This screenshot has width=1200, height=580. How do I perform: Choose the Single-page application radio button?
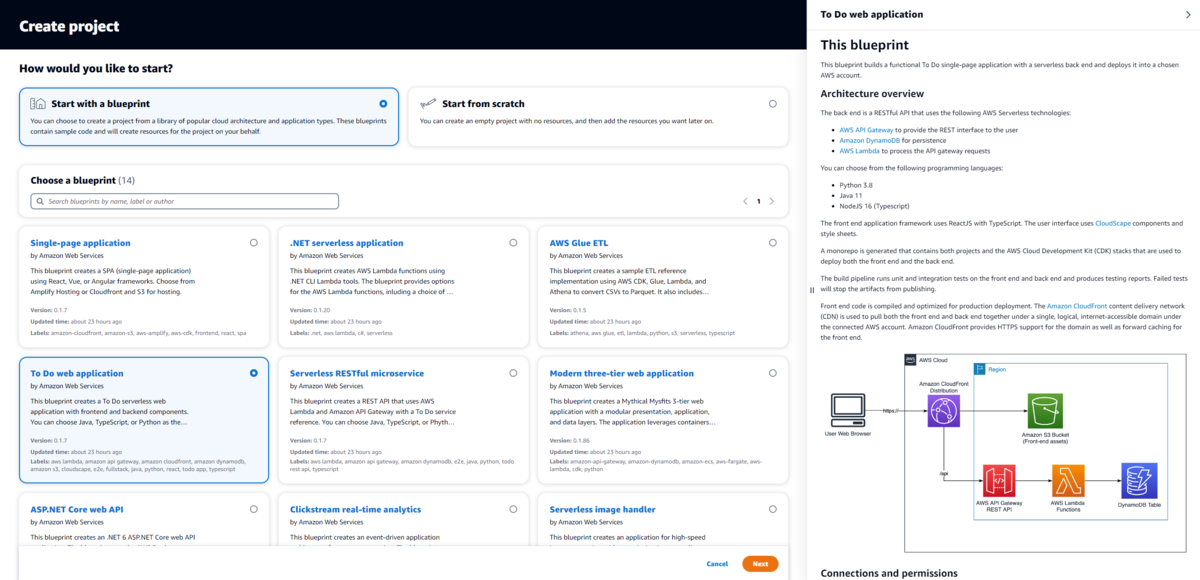point(254,242)
